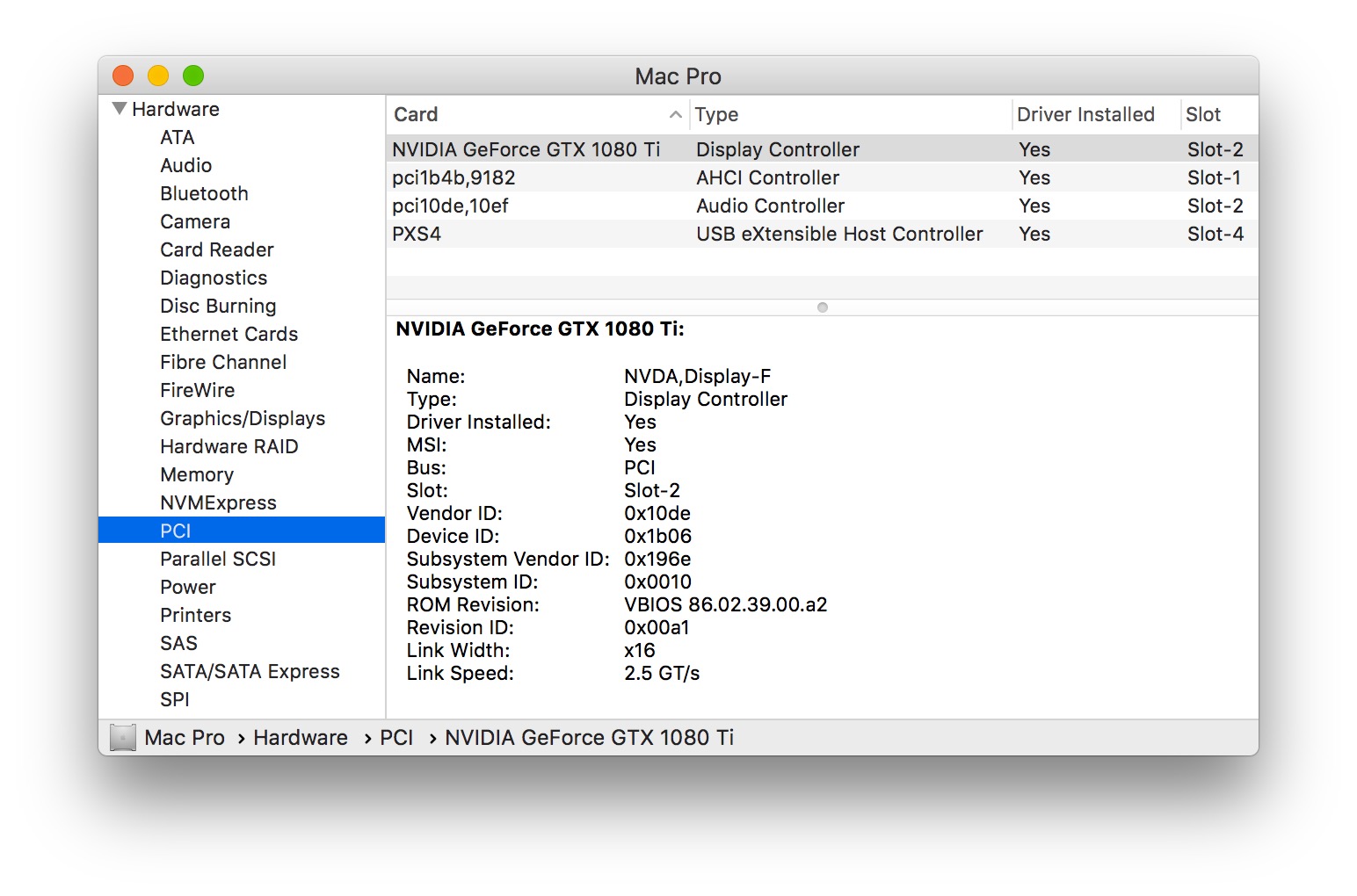
Task: Select Power in the sidebar
Action: pos(188,587)
